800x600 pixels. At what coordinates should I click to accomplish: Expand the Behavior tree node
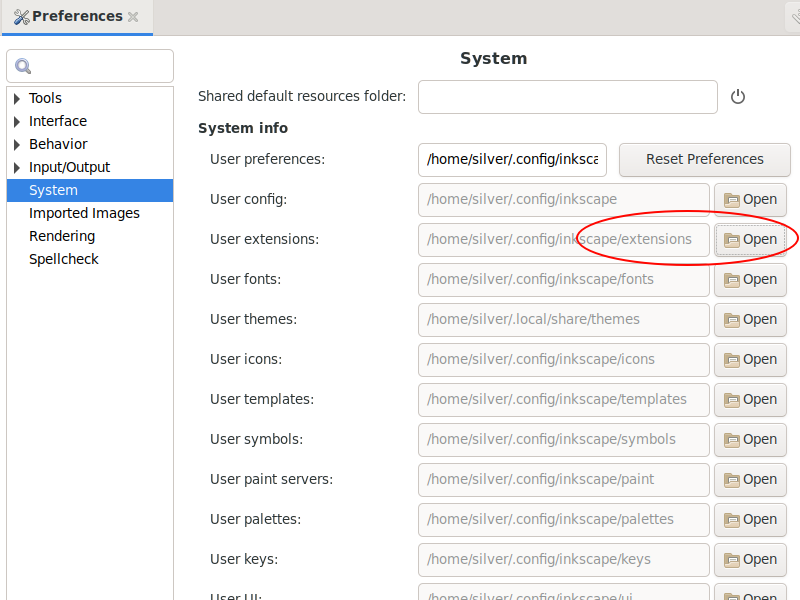(x=17, y=144)
